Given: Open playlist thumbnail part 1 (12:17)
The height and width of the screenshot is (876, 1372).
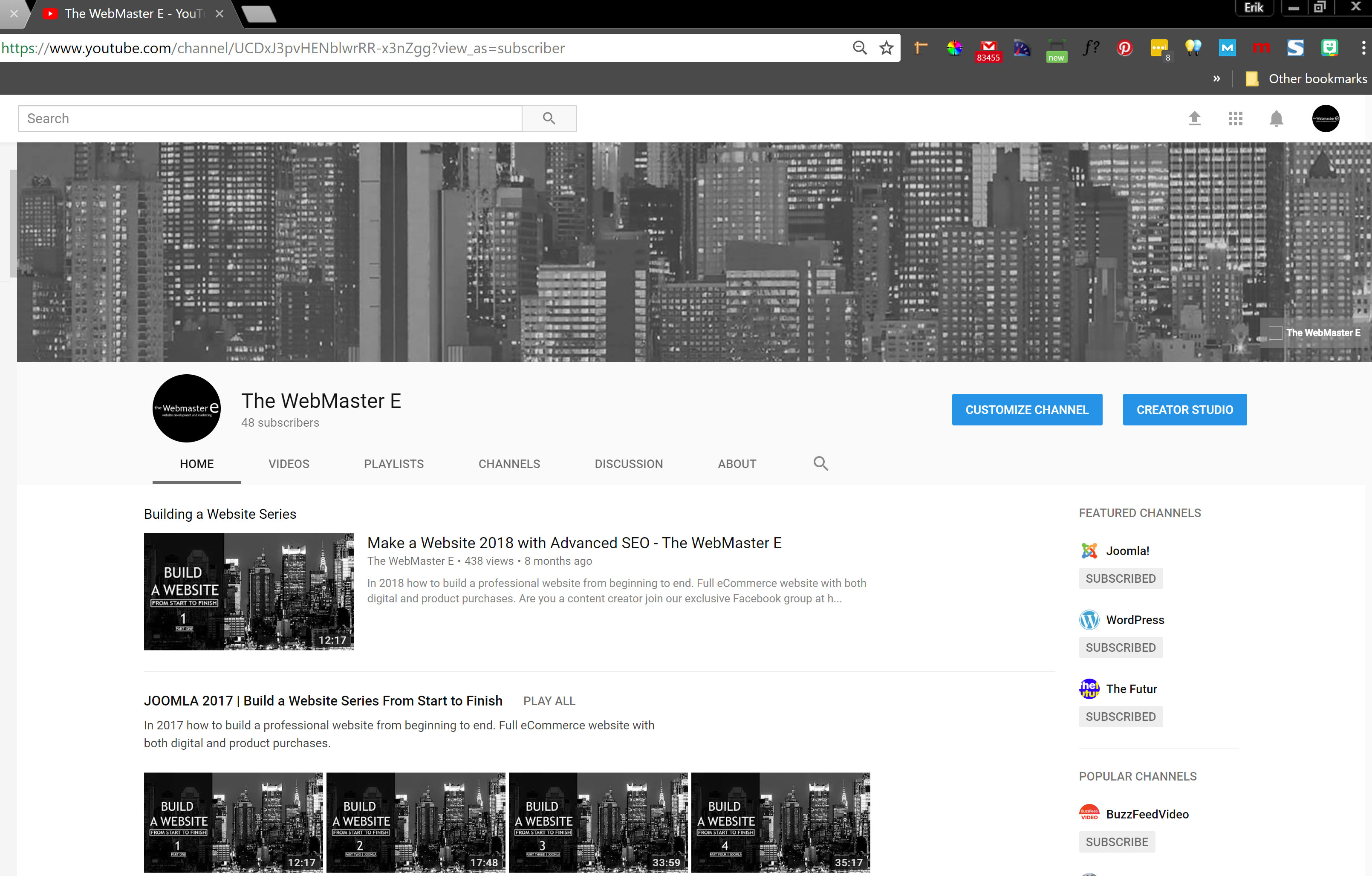Looking at the screenshot, I should point(233,822).
